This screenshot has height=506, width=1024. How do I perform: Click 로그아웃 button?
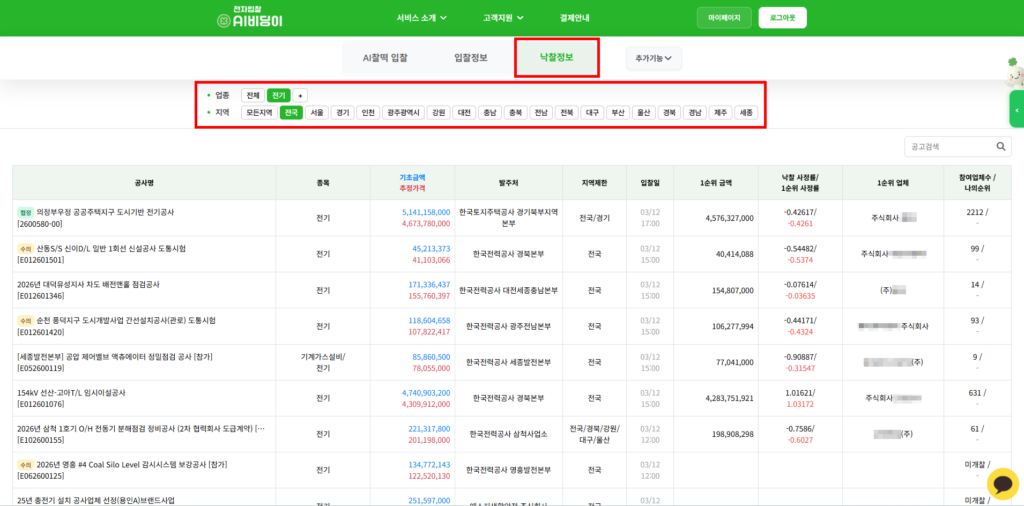(782, 18)
